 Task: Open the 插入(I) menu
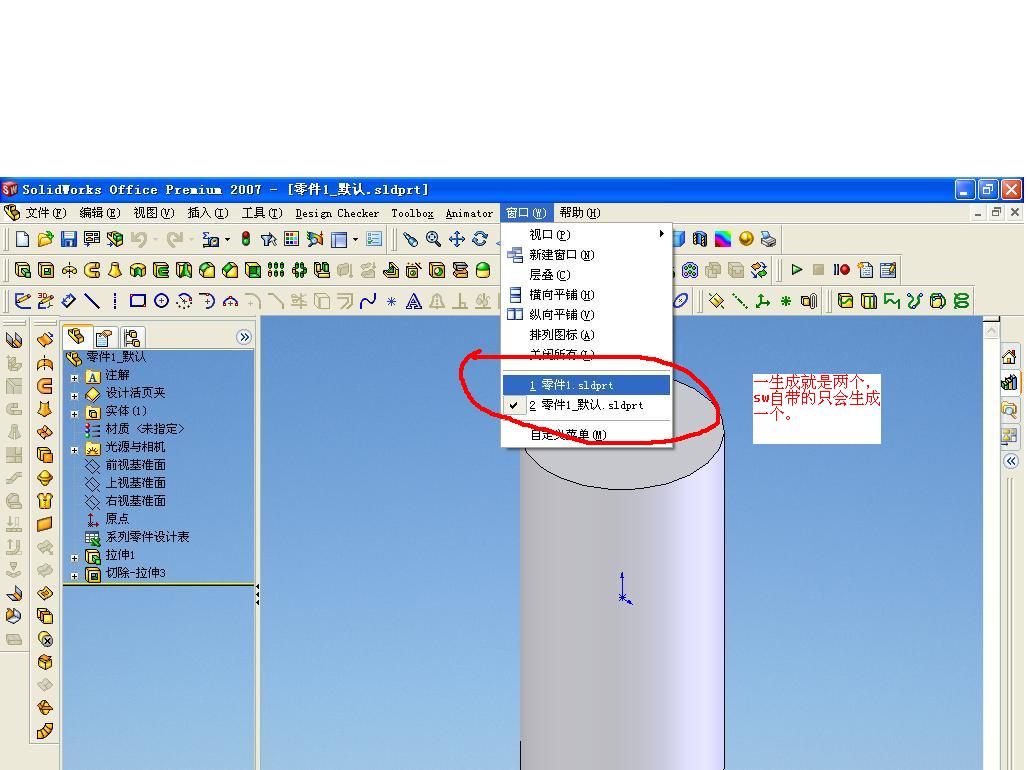pos(208,213)
